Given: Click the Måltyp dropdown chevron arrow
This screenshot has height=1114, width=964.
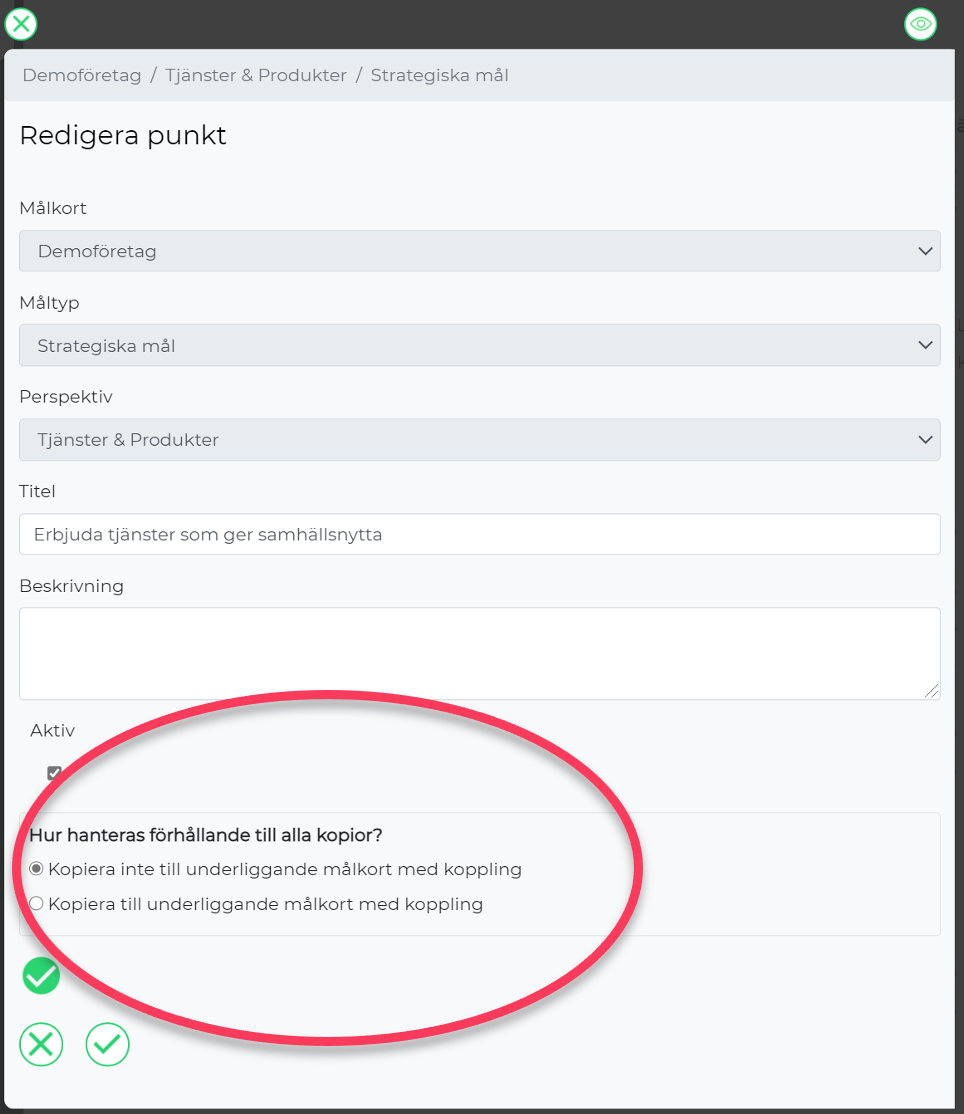Looking at the screenshot, I should [x=925, y=345].
